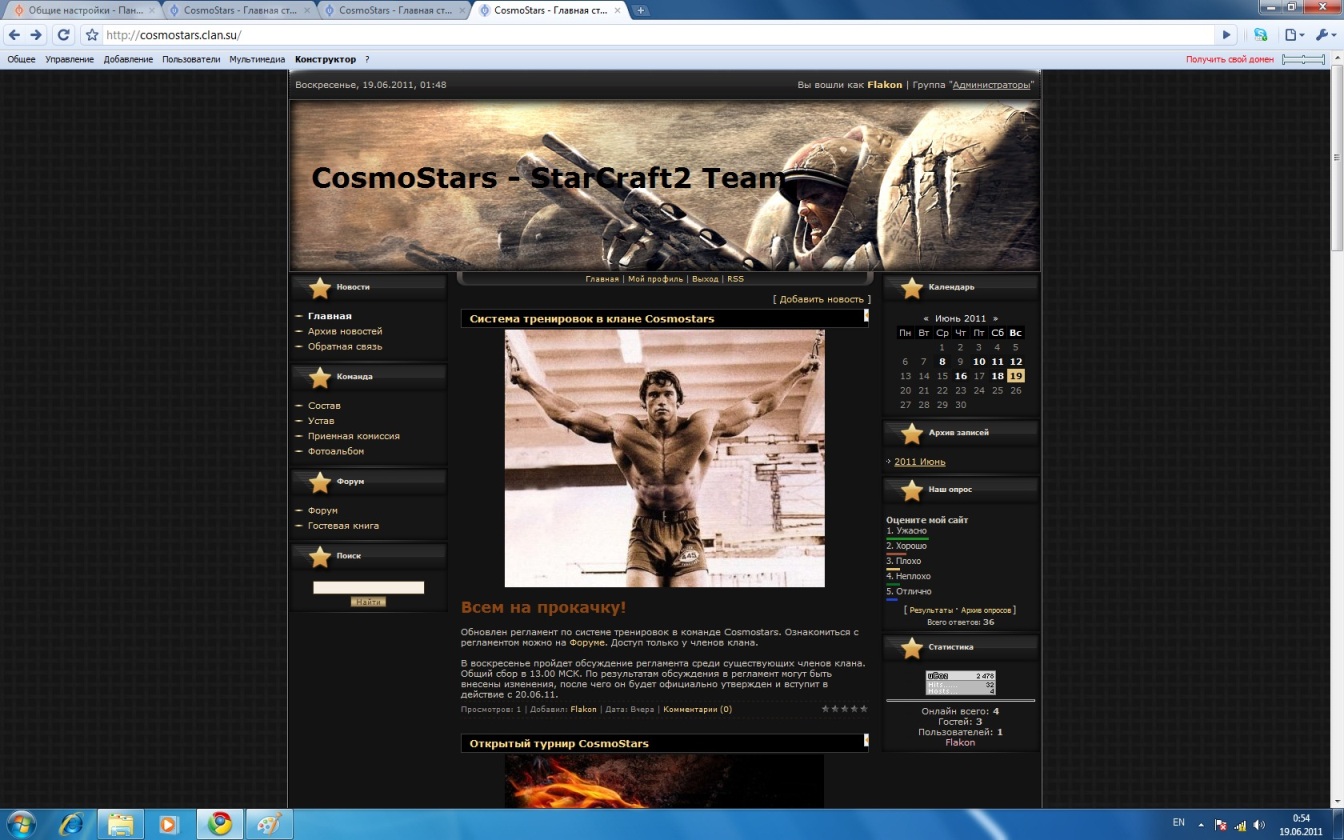Click 'Добавить новость' link
The image size is (1344, 840).
point(821,299)
